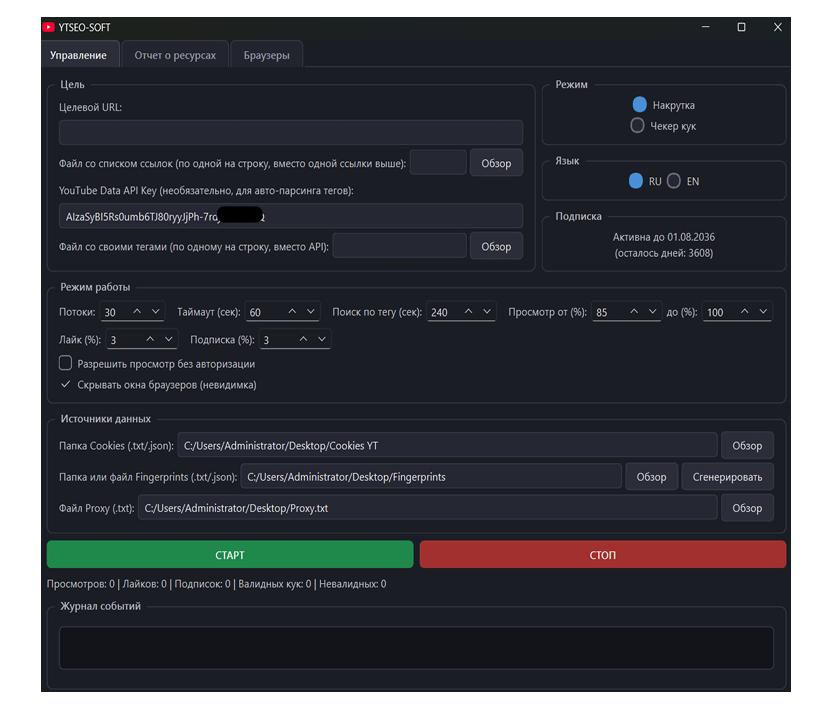The width and height of the screenshot is (828, 721).
Task: Increase Потоки value with up arrow
Action: [137, 312]
